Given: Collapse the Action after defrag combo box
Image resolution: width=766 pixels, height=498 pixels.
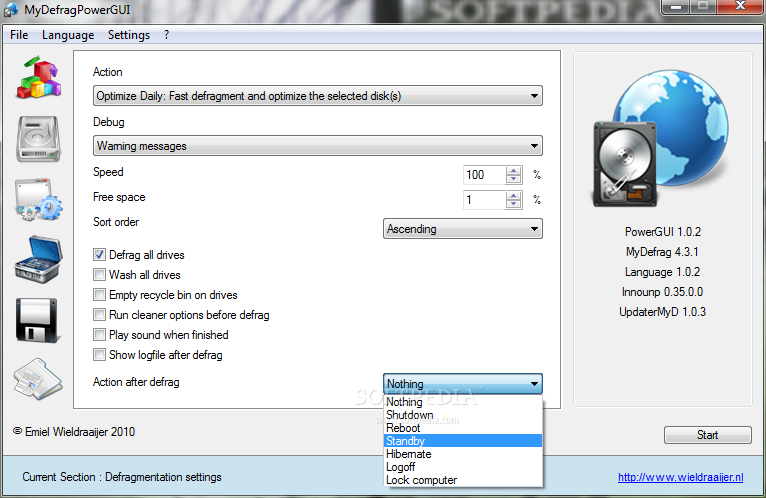Looking at the screenshot, I should [463, 384].
